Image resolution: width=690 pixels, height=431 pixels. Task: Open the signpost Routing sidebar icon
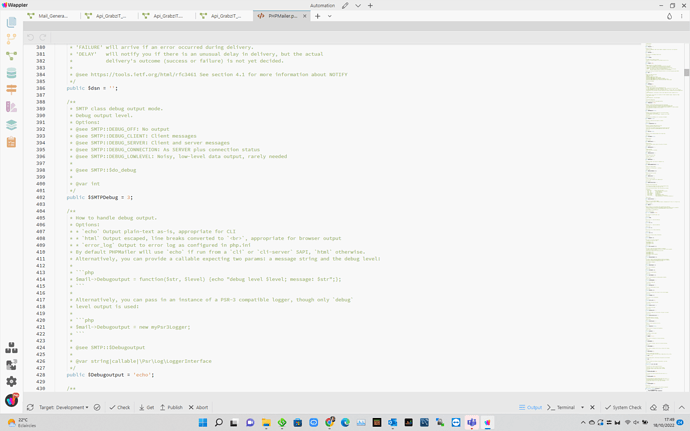coord(11,90)
